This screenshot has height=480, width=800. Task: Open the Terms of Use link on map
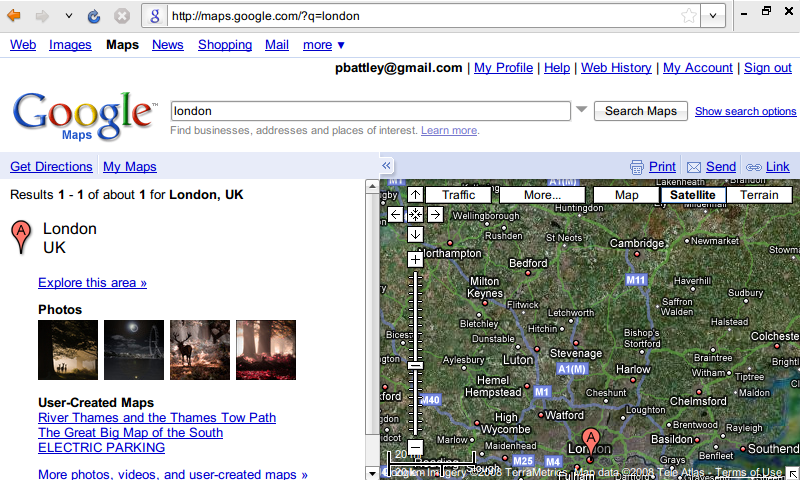click(748, 472)
